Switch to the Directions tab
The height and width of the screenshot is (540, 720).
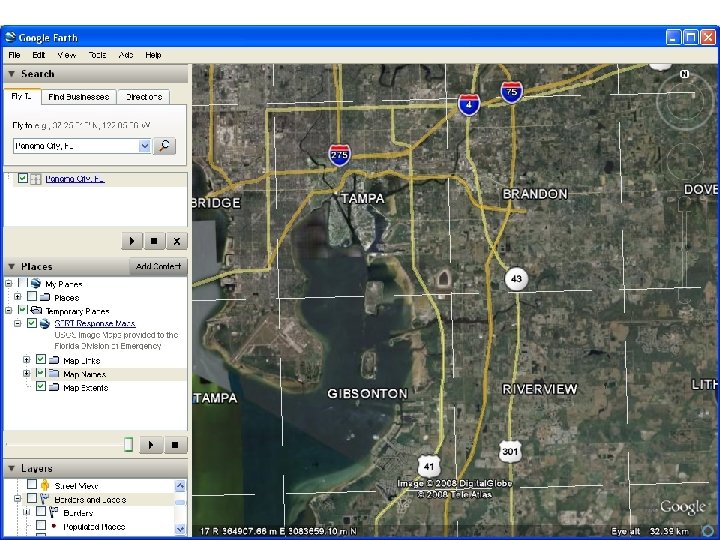point(144,97)
